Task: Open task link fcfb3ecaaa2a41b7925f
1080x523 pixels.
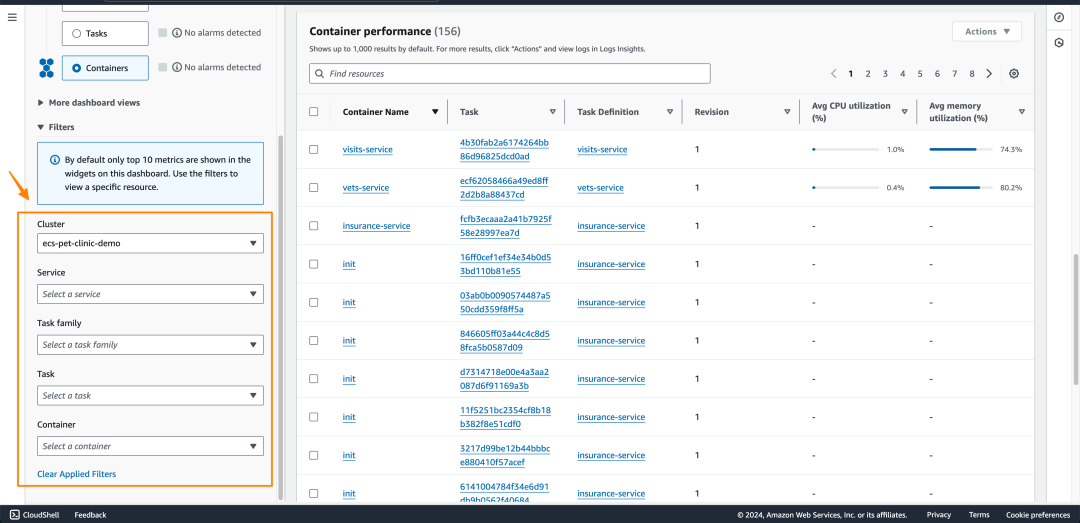Action: pyautogui.click(x=506, y=226)
